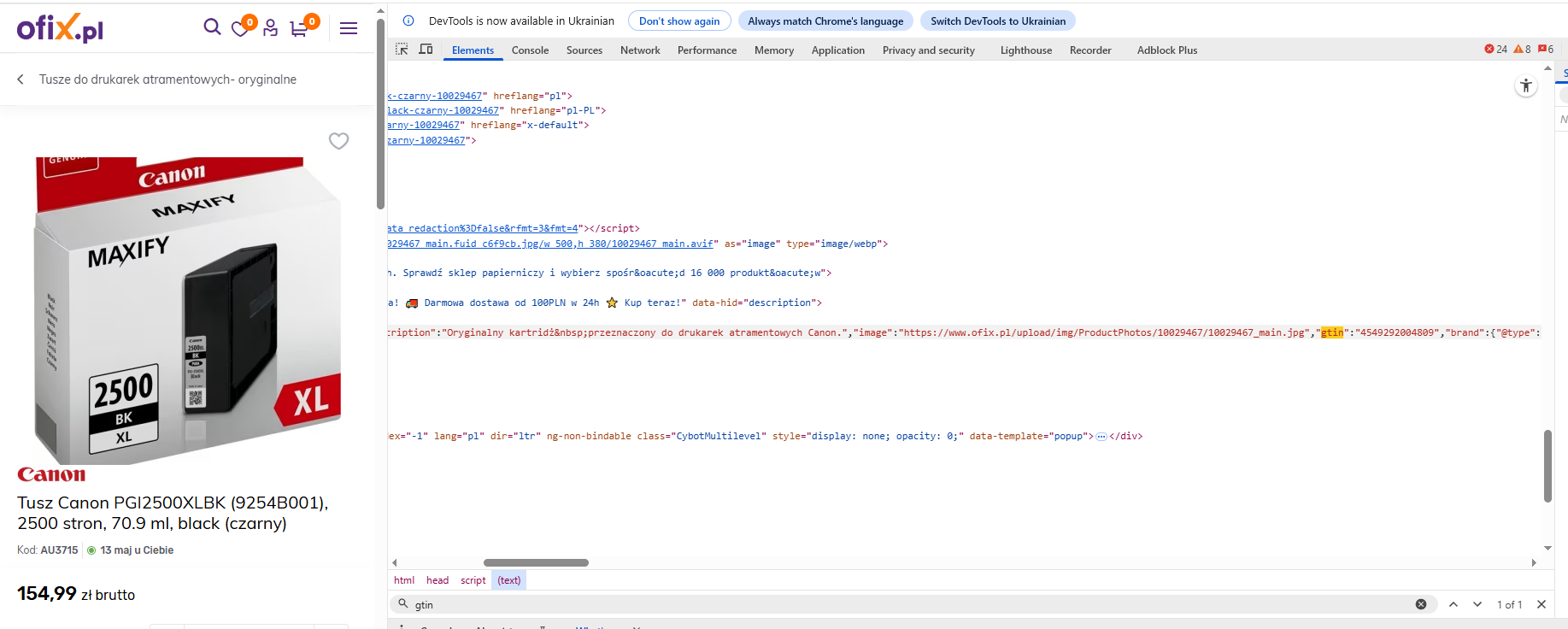
Task: Open the shopping cart icon
Action: [x=299, y=29]
